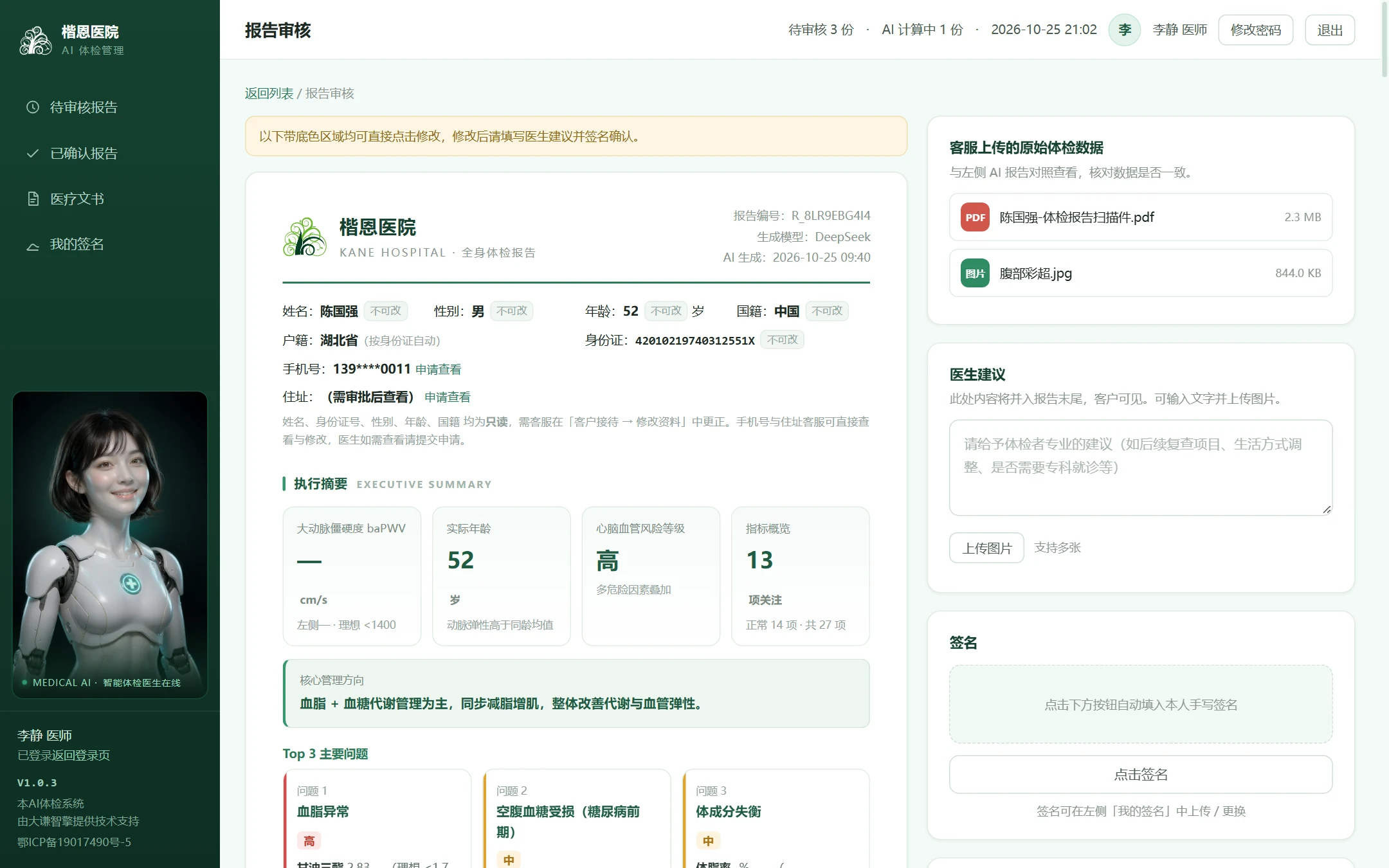
Task: Click 申请查看 next to 住址
Action: (x=448, y=397)
